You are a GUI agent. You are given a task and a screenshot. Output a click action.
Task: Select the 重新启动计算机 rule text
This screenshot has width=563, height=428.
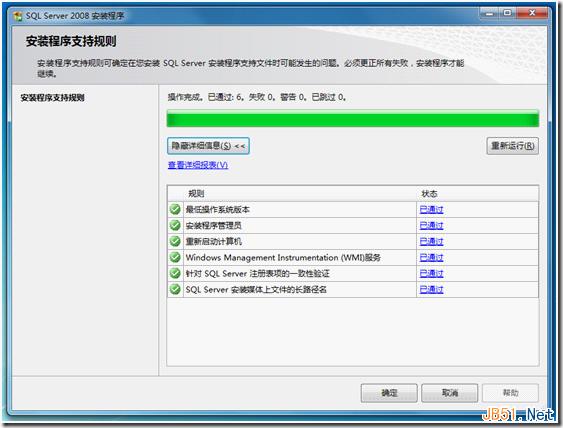pyautogui.click(x=214, y=241)
